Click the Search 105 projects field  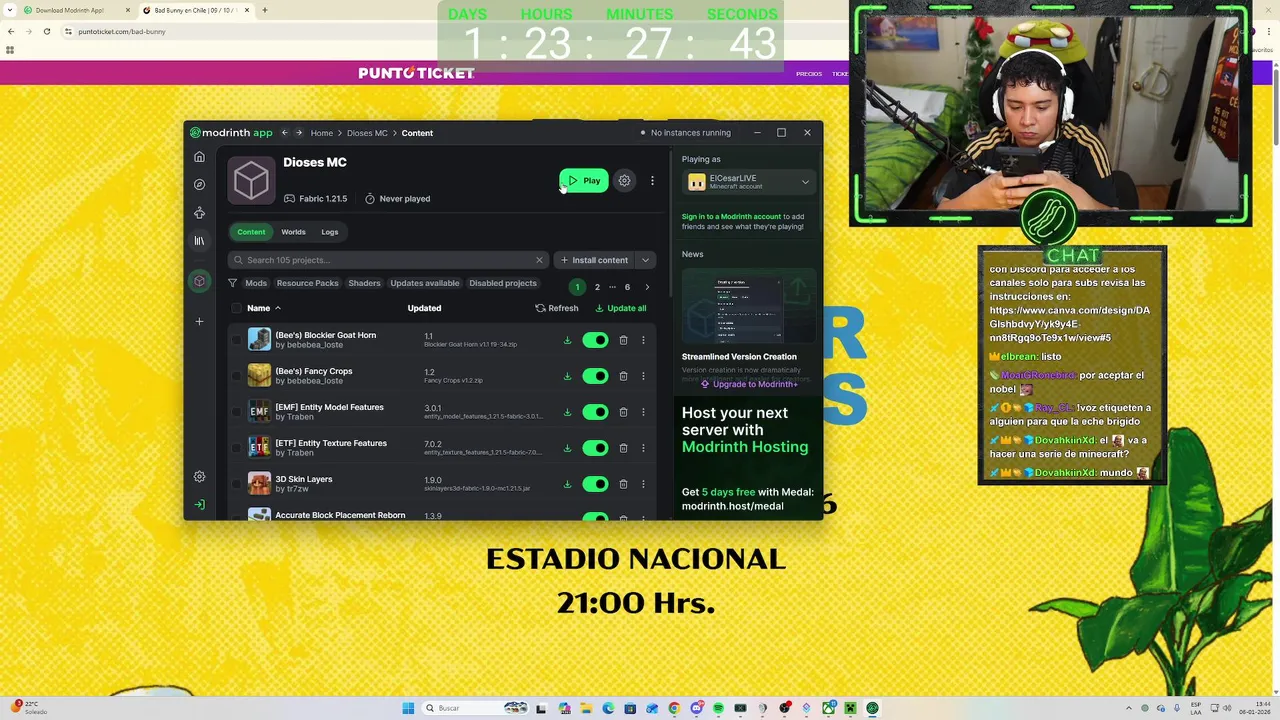coord(388,260)
